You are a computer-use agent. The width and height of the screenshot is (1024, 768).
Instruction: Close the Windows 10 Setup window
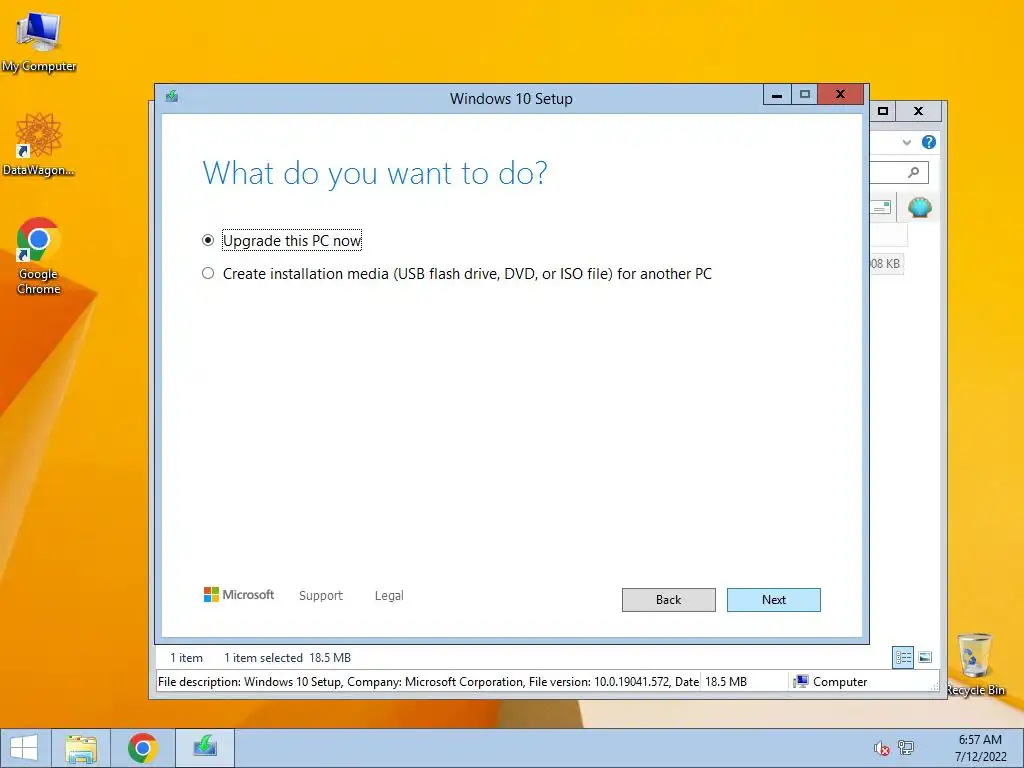coord(840,95)
